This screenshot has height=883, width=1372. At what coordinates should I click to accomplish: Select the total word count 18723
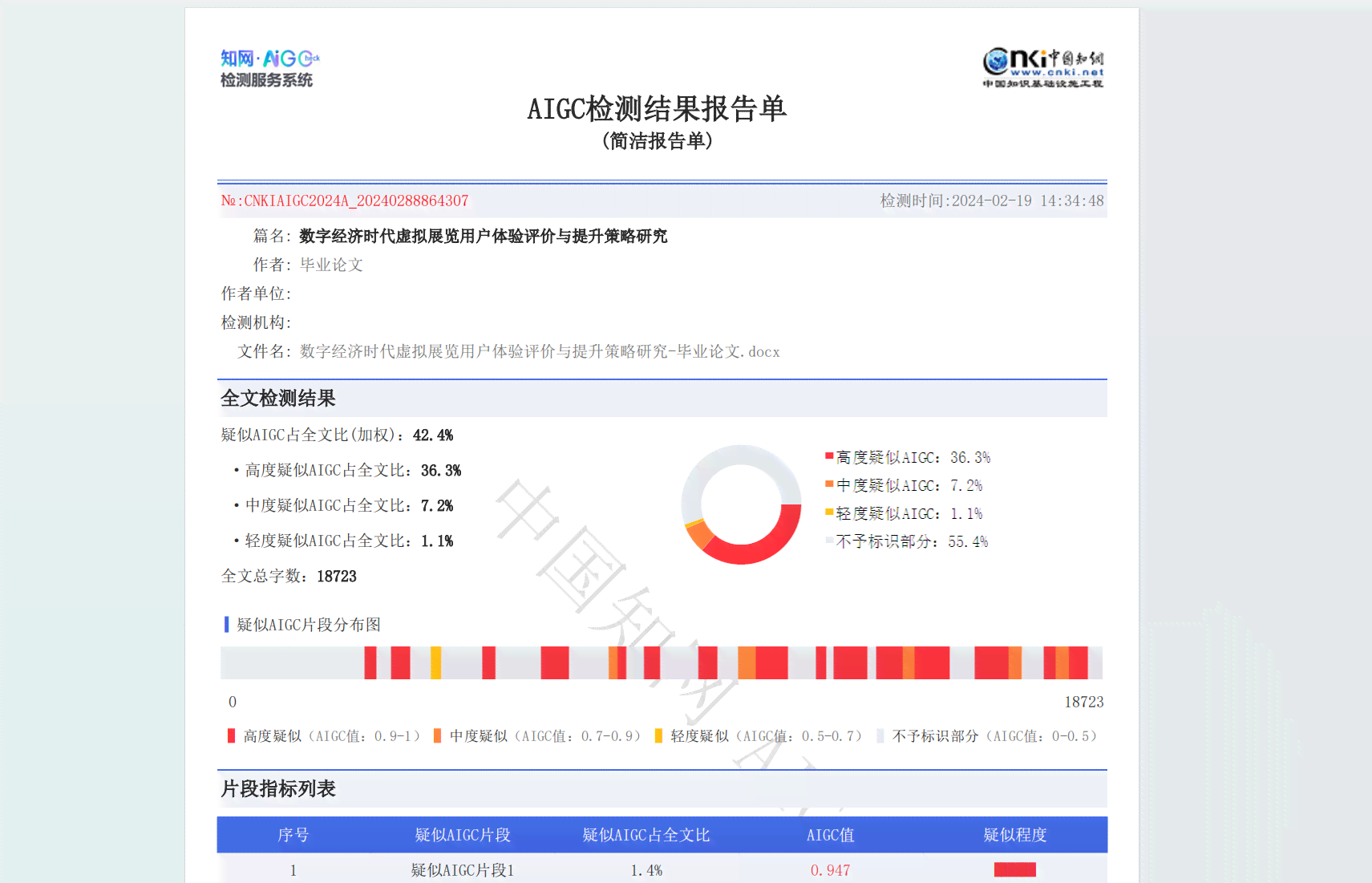337,576
